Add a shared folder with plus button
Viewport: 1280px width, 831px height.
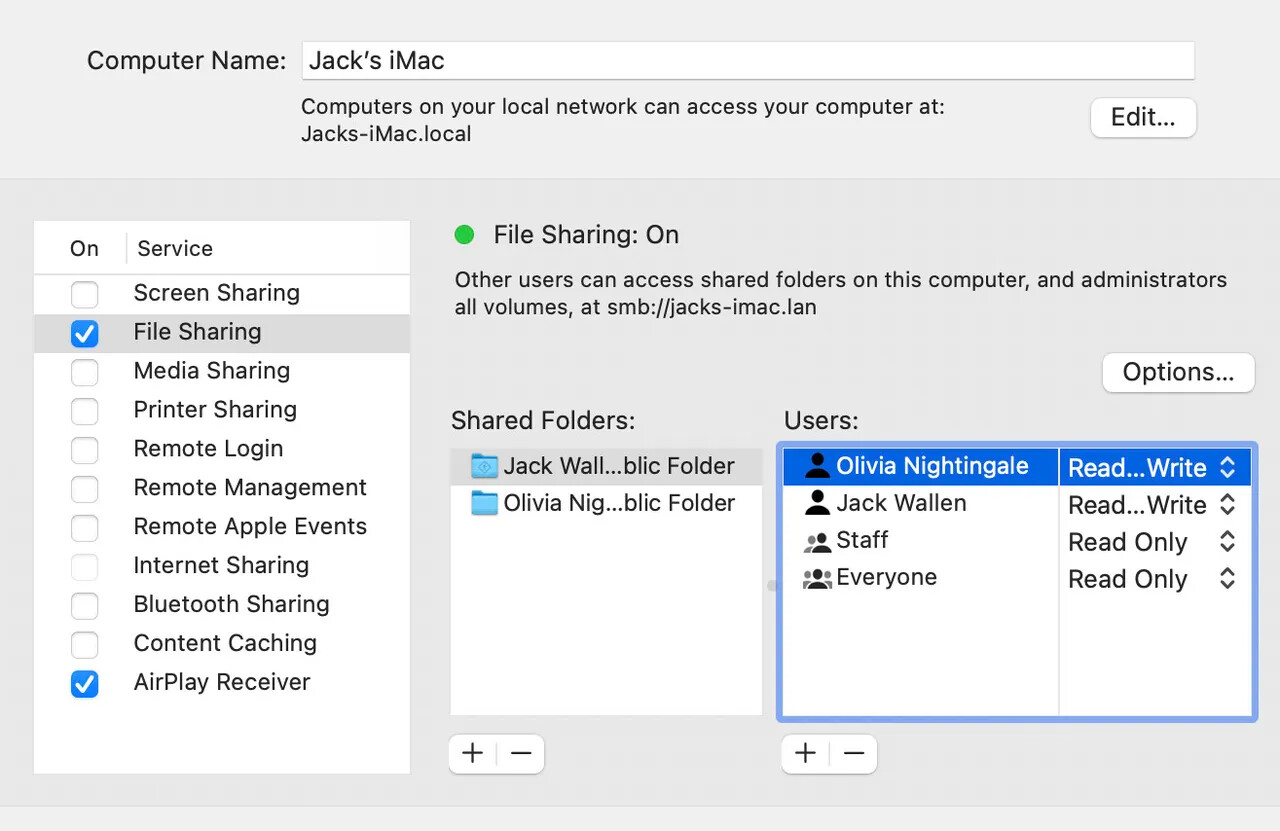click(473, 754)
